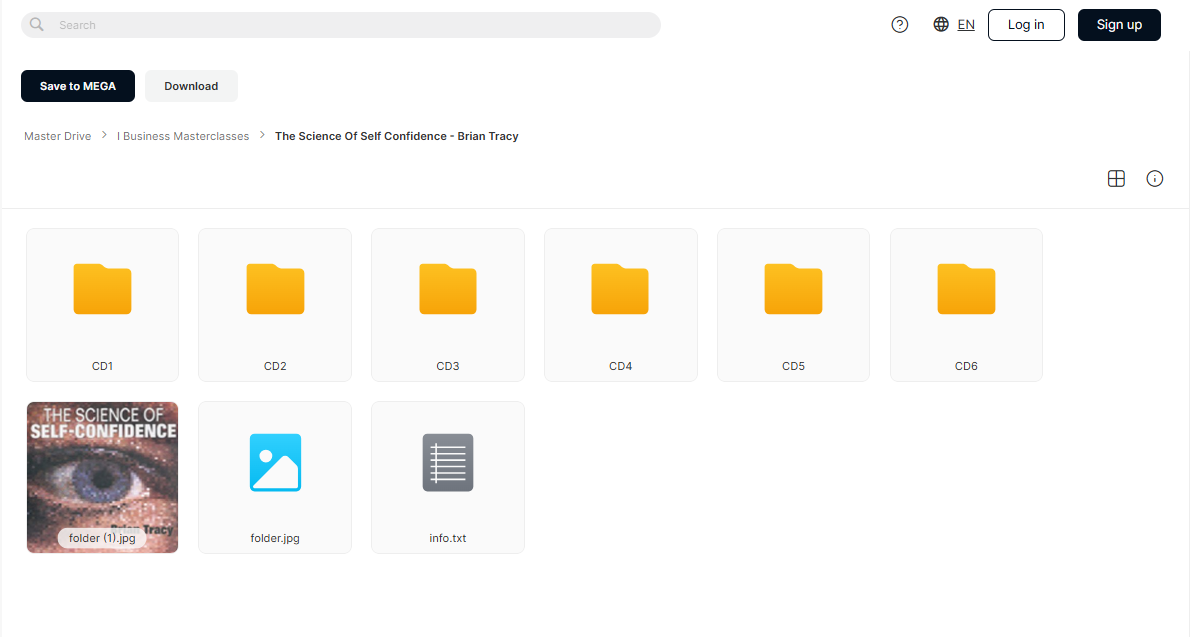
Task: Open the CD4 folder icon
Action: coord(620,289)
